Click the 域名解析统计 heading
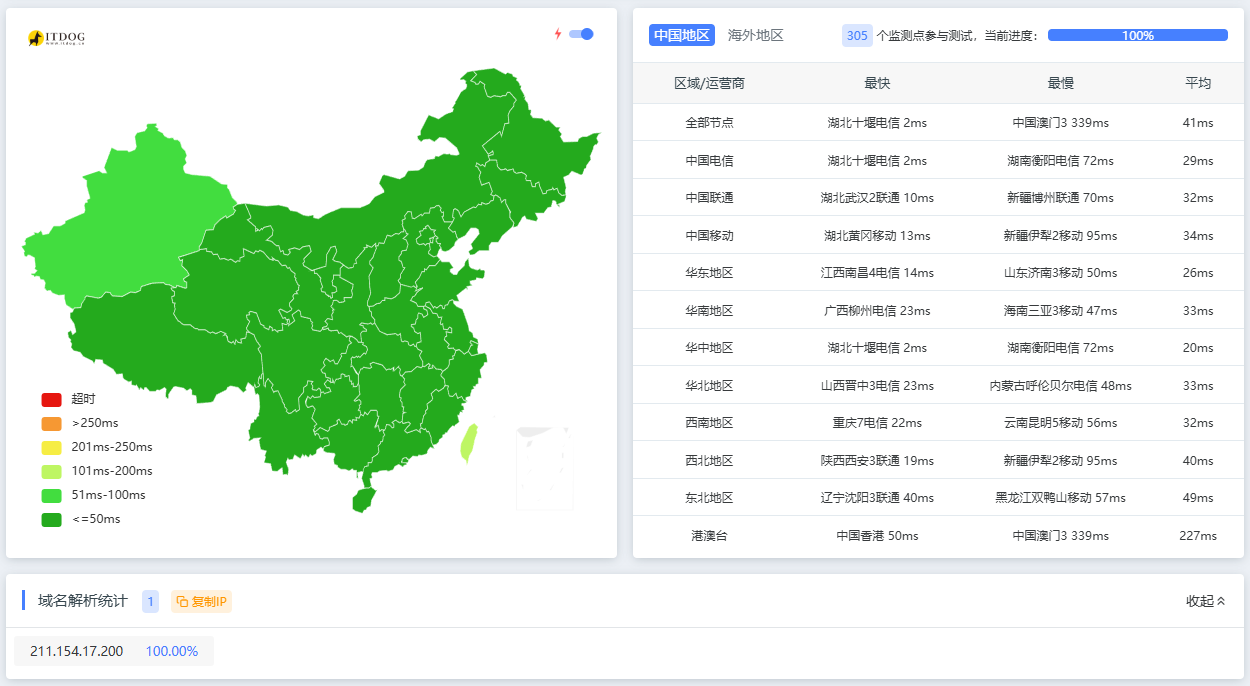The width and height of the screenshot is (1250, 686). 83,601
